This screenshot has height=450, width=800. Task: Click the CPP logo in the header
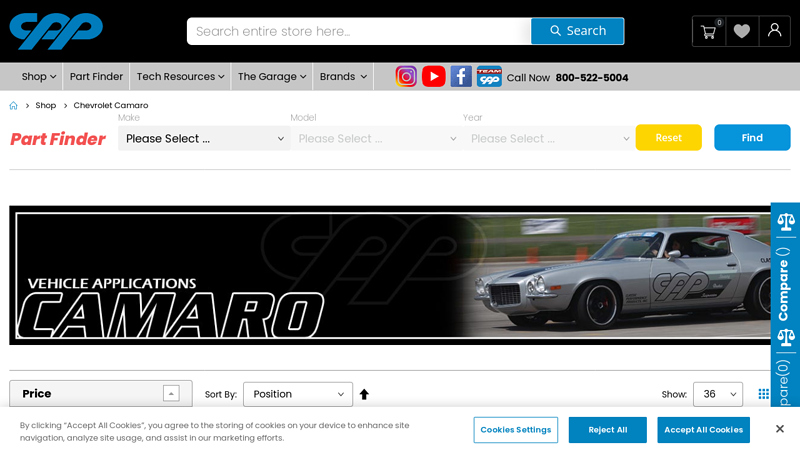[x=56, y=31]
